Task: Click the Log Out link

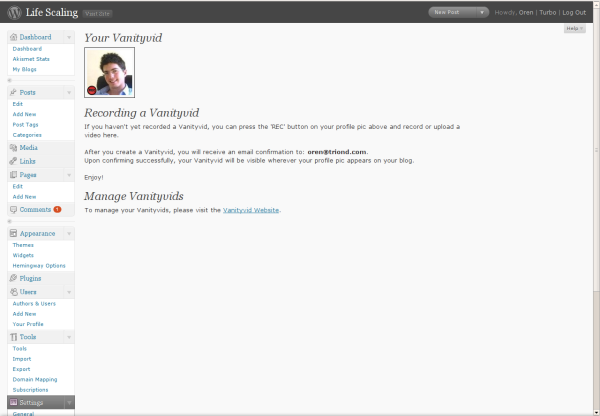Action: [x=574, y=12]
